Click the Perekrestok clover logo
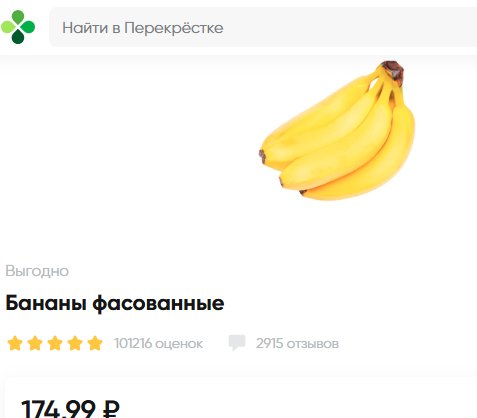477x418 pixels. coord(18,27)
